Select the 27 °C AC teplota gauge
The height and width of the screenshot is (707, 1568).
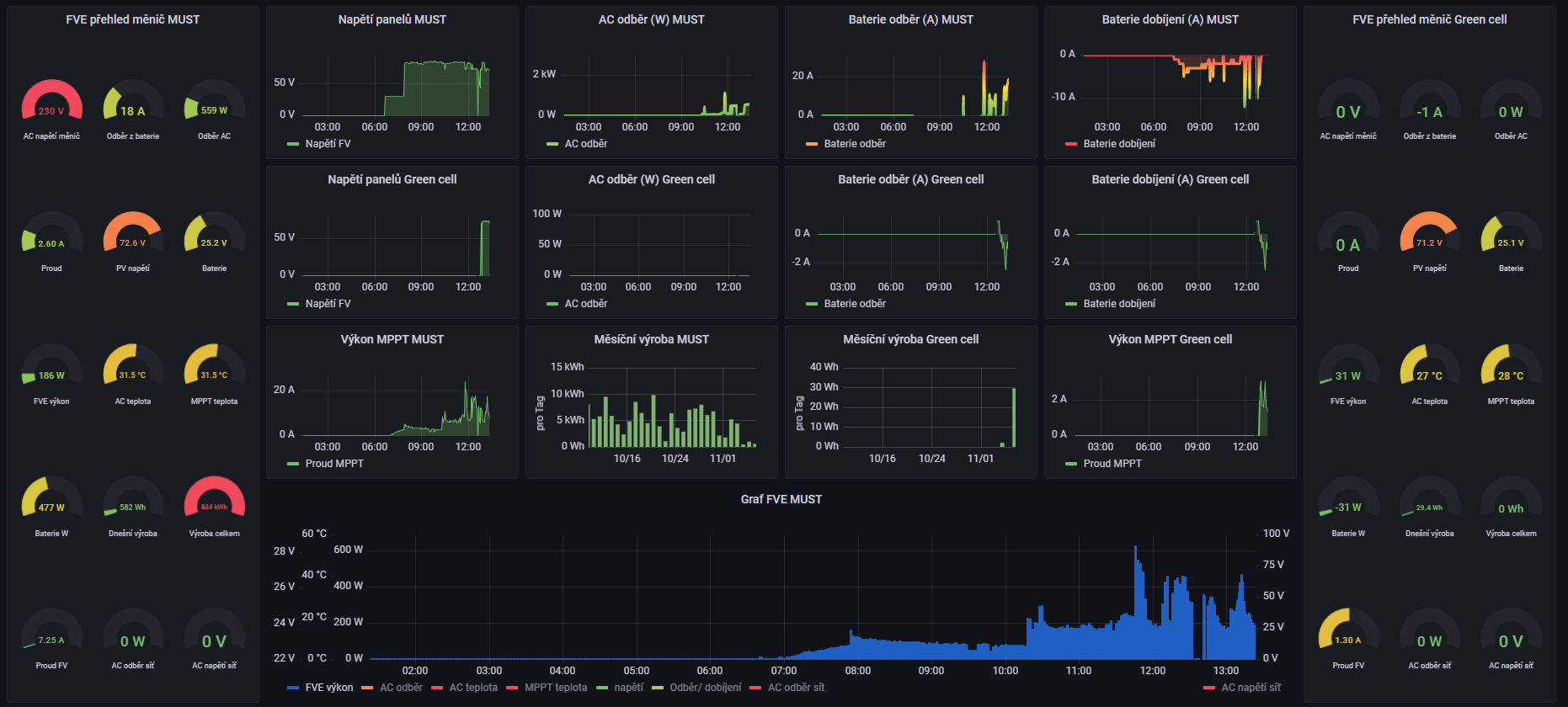pos(1429,368)
